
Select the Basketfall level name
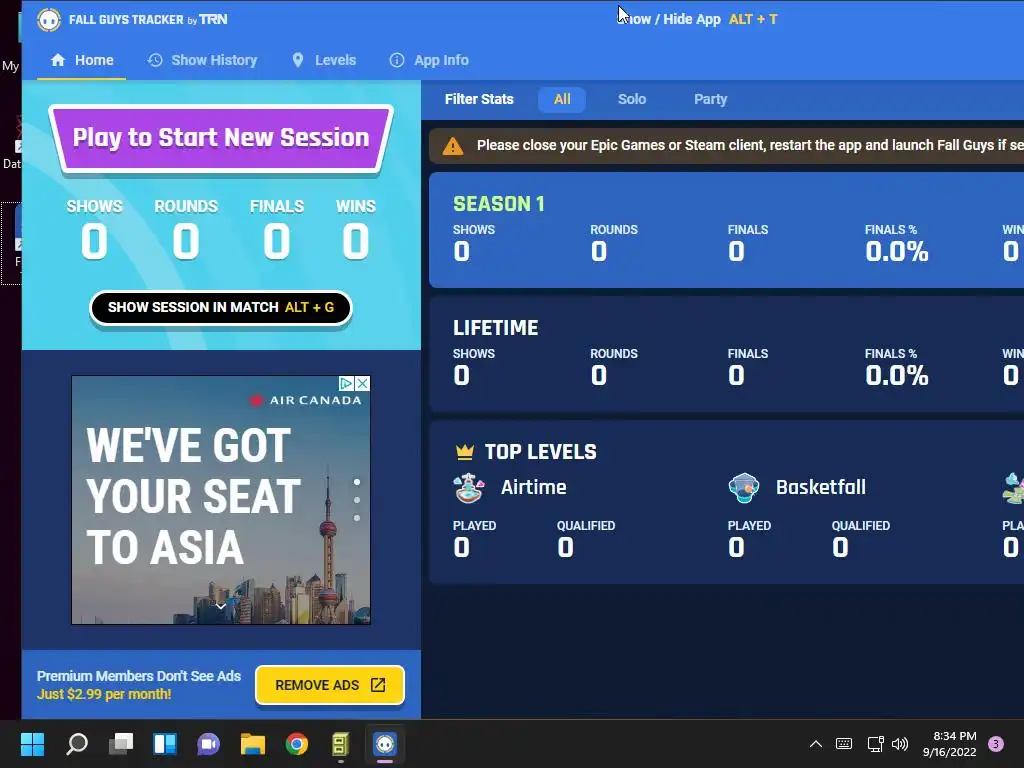(821, 487)
